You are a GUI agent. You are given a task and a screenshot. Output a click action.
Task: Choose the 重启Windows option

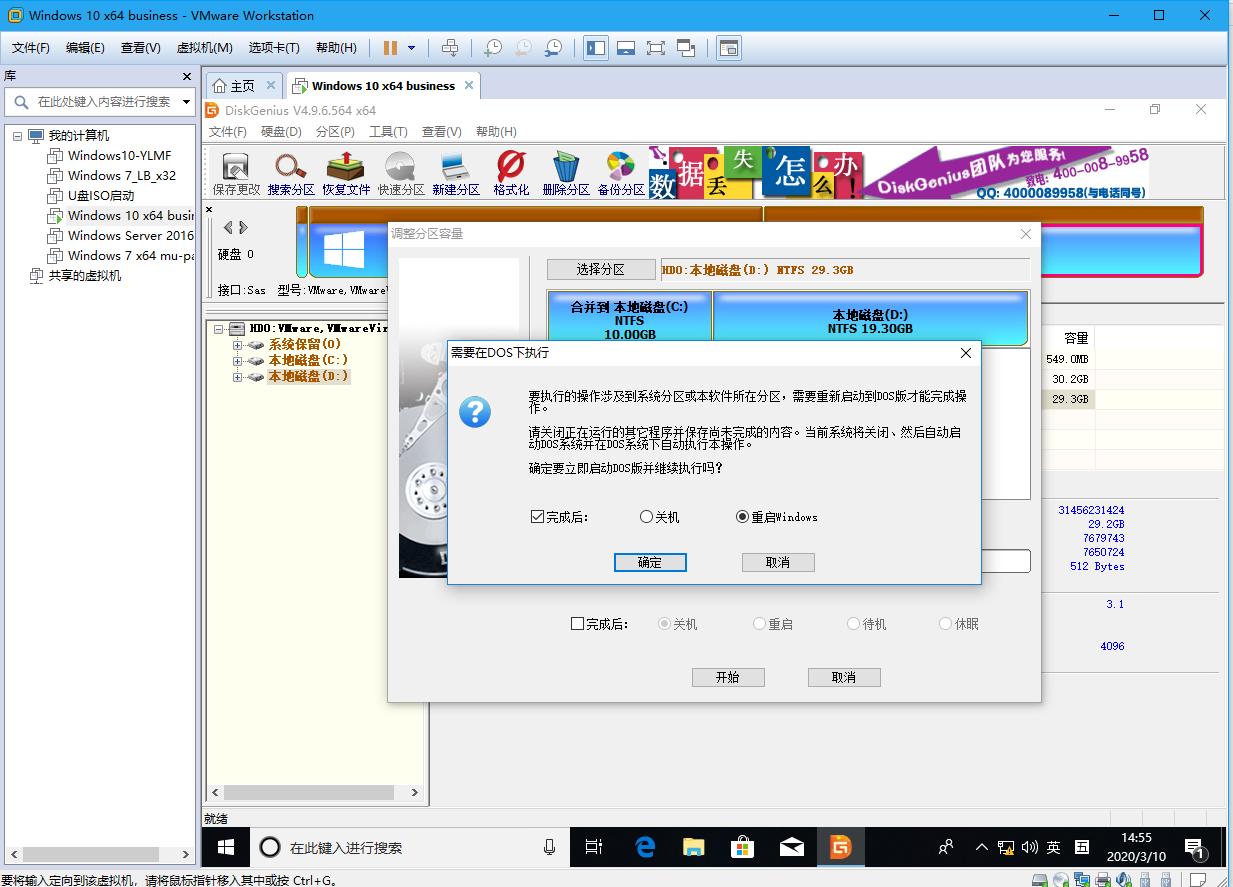click(x=741, y=516)
